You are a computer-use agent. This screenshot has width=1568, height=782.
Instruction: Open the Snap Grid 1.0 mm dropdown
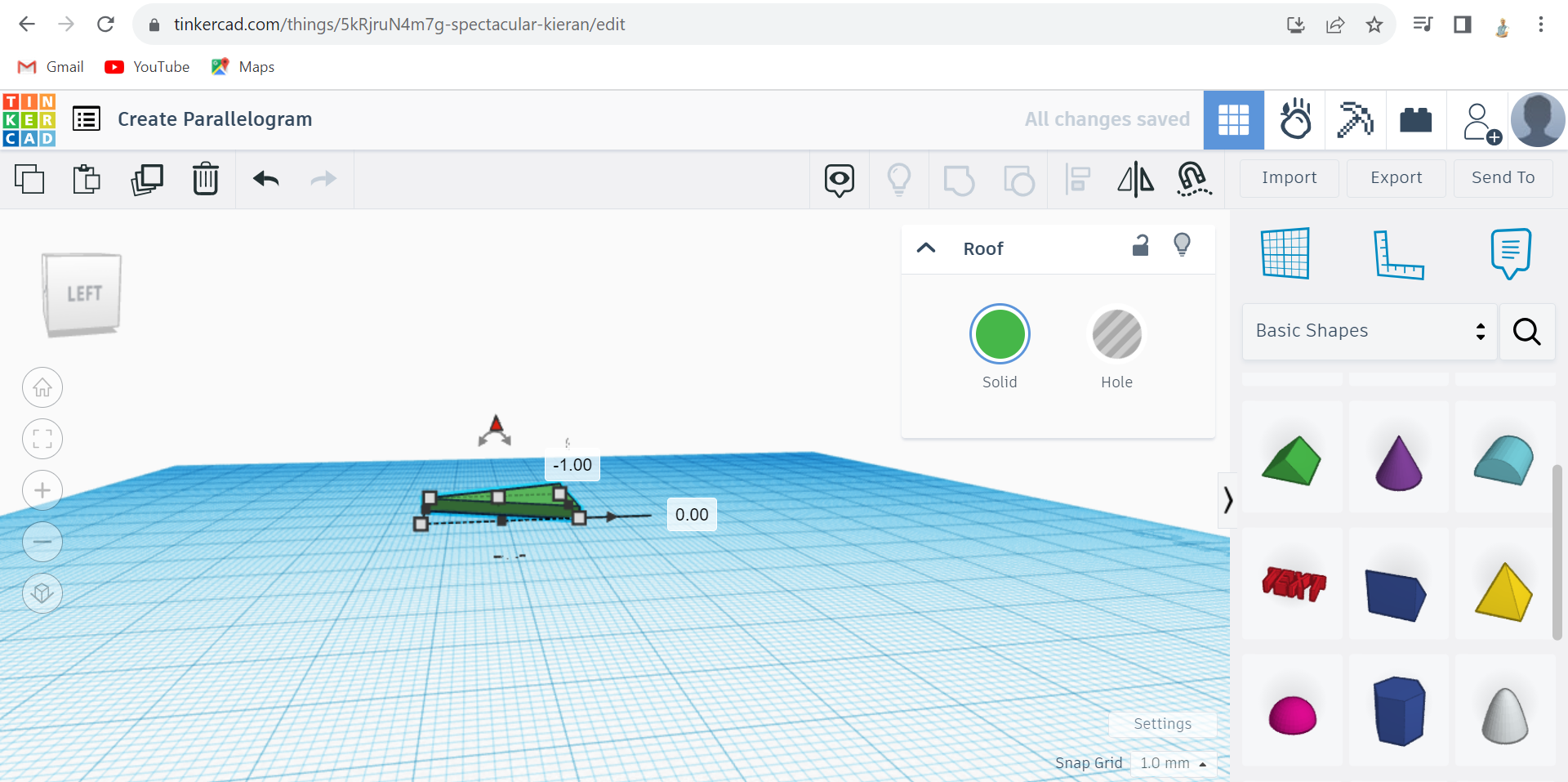(x=1174, y=763)
